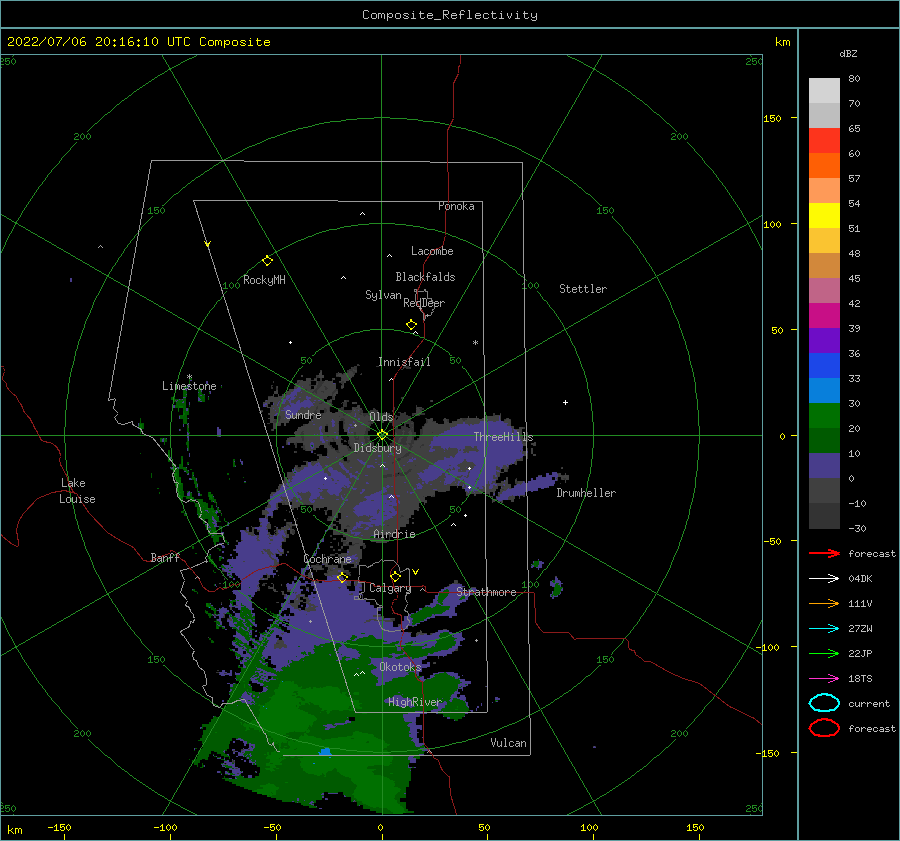
Task: Click the yellow diamond marker near RockyMH
Action: [267, 261]
